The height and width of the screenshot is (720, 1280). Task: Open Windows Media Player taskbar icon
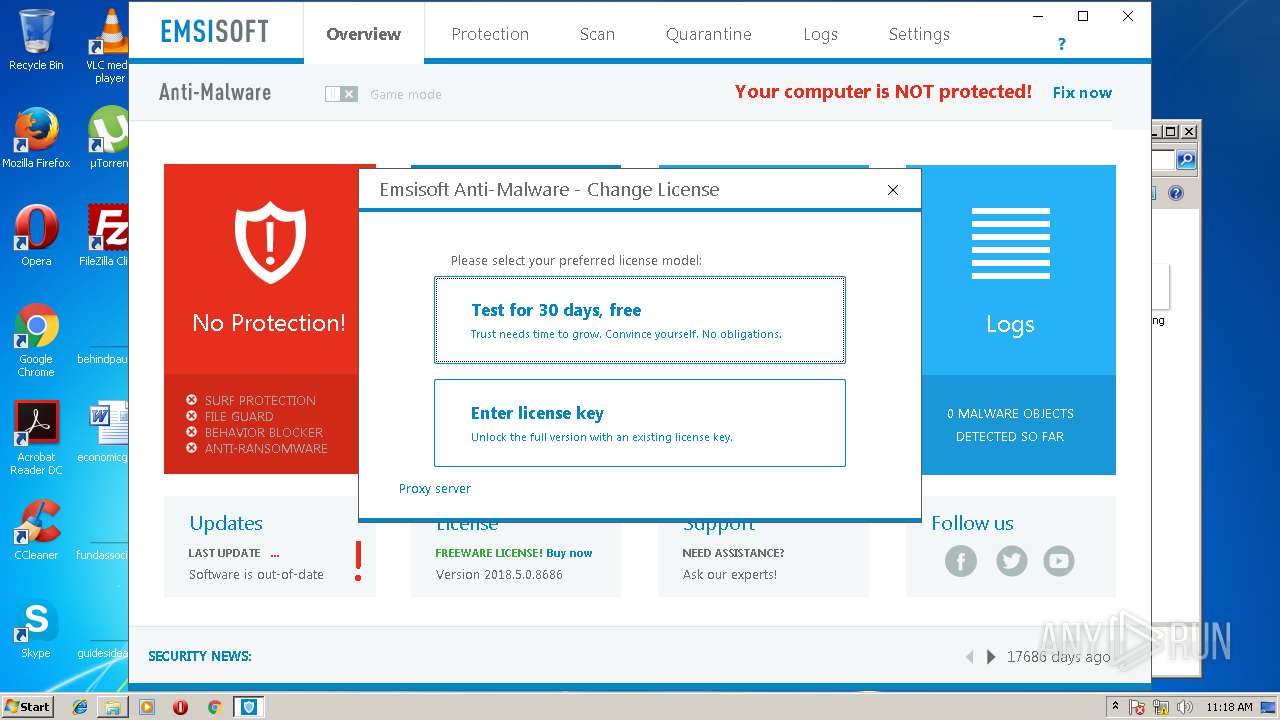pyautogui.click(x=147, y=707)
